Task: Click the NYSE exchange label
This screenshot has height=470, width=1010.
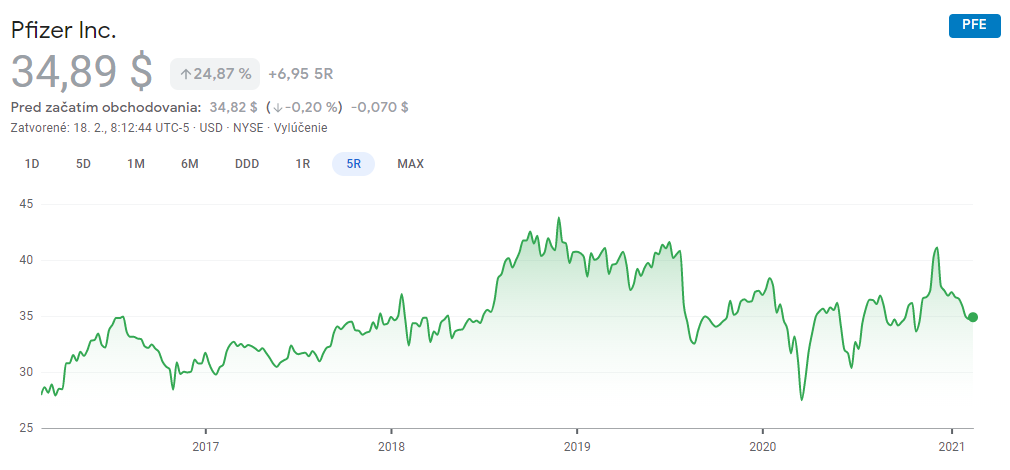Action: click(248, 127)
